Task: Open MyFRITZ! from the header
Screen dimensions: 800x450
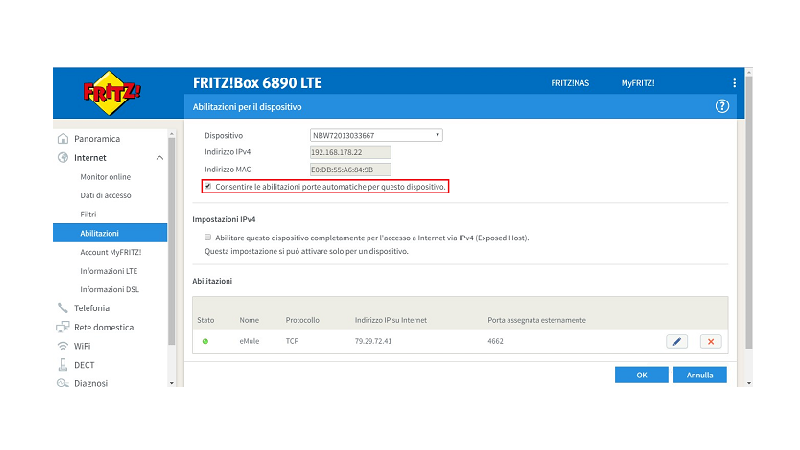Action: click(638, 83)
